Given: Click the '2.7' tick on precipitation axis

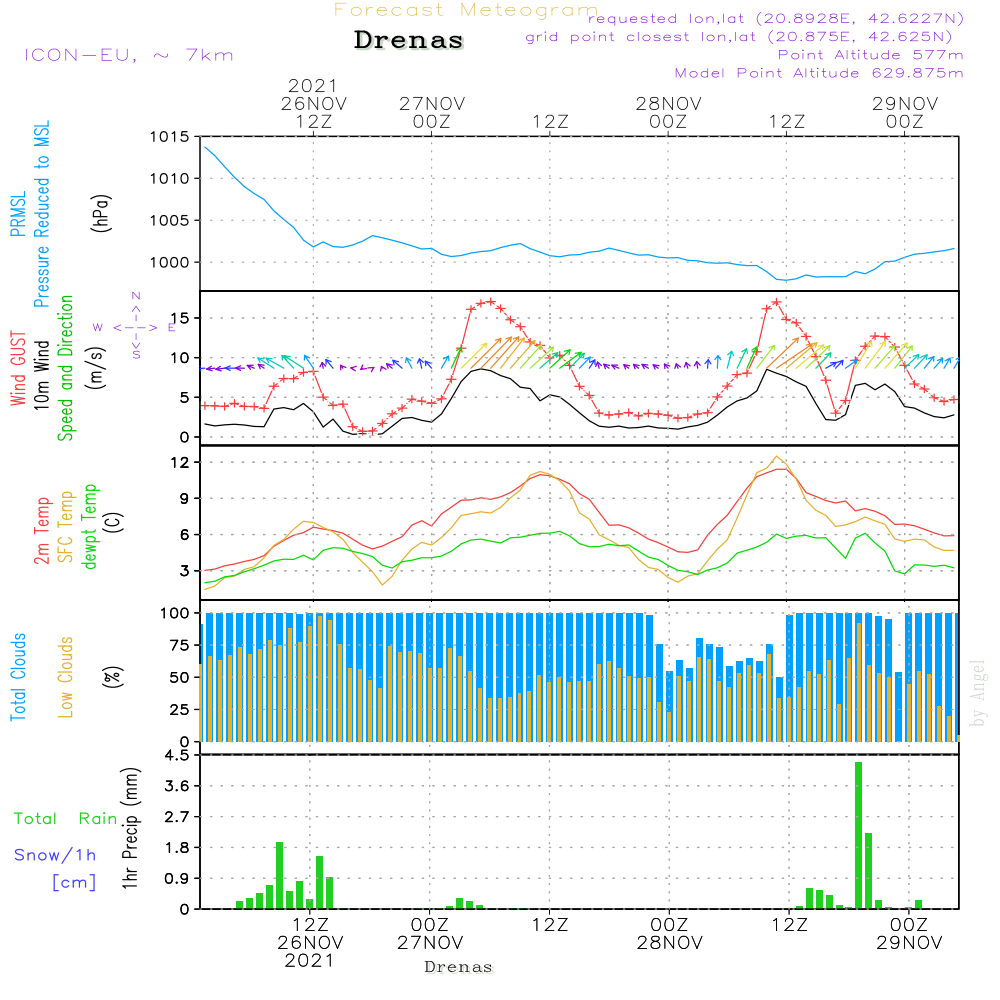Looking at the screenshot, I should coord(177,817).
